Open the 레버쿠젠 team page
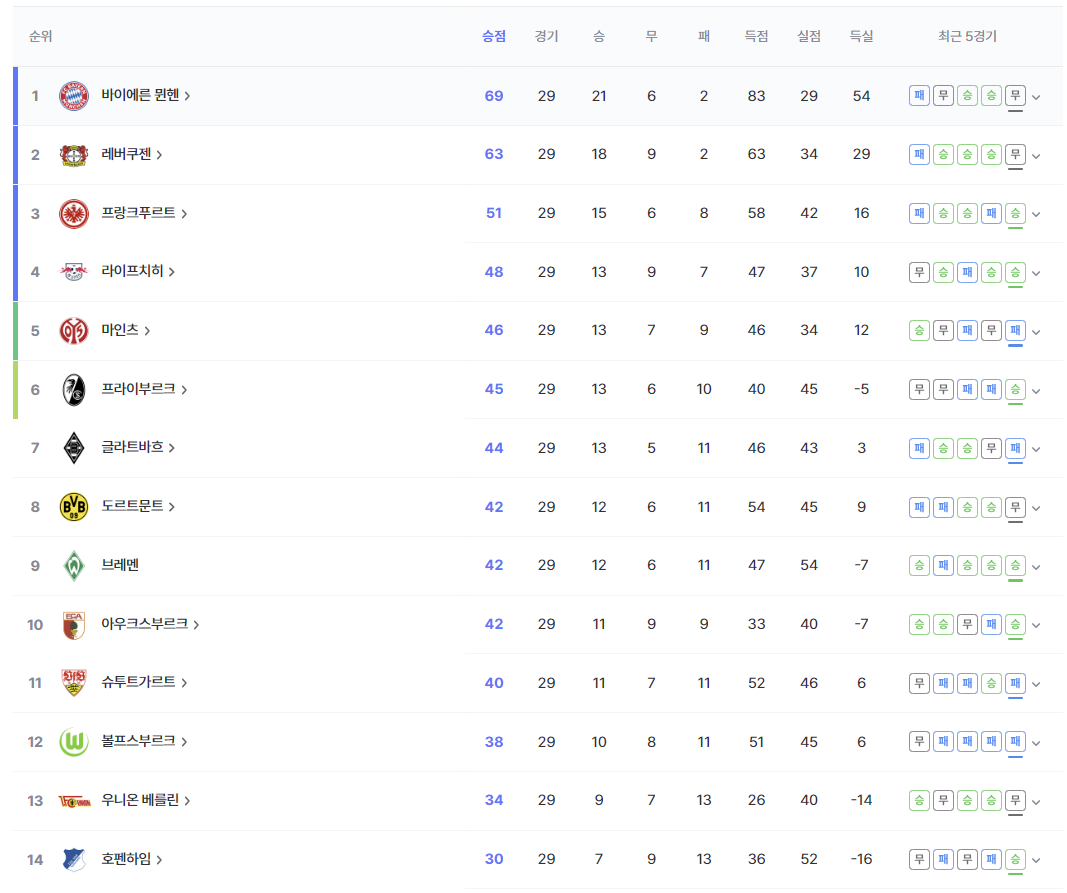Screen dimensions: 1067x893 pyautogui.click(x=131, y=155)
